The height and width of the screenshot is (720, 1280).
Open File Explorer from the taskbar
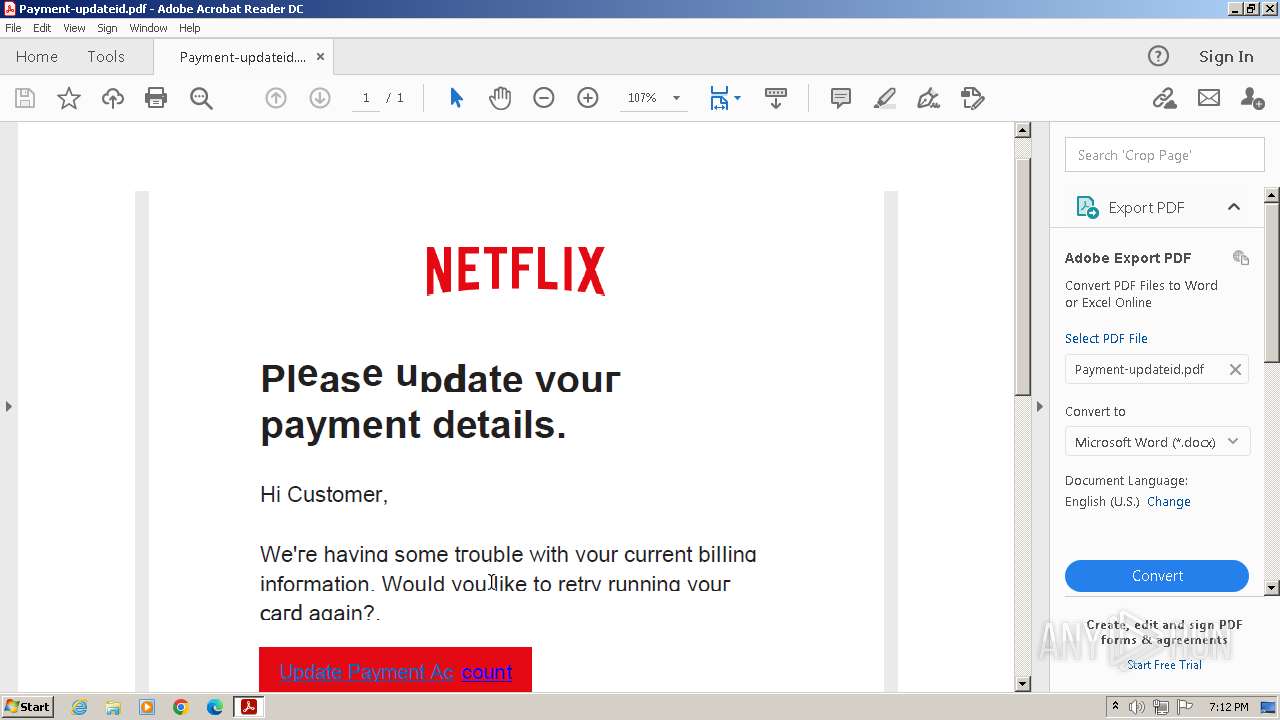pos(113,707)
